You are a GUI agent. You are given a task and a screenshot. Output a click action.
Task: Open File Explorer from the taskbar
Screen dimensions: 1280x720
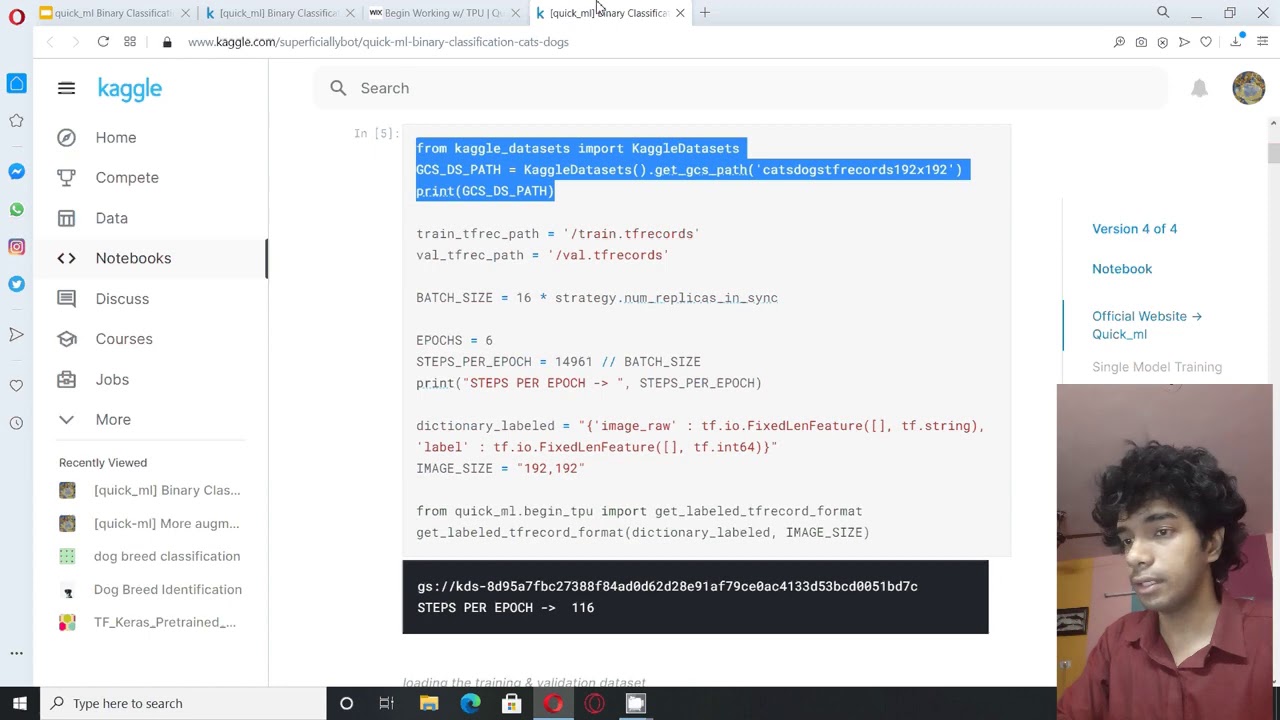pyautogui.click(x=429, y=703)
